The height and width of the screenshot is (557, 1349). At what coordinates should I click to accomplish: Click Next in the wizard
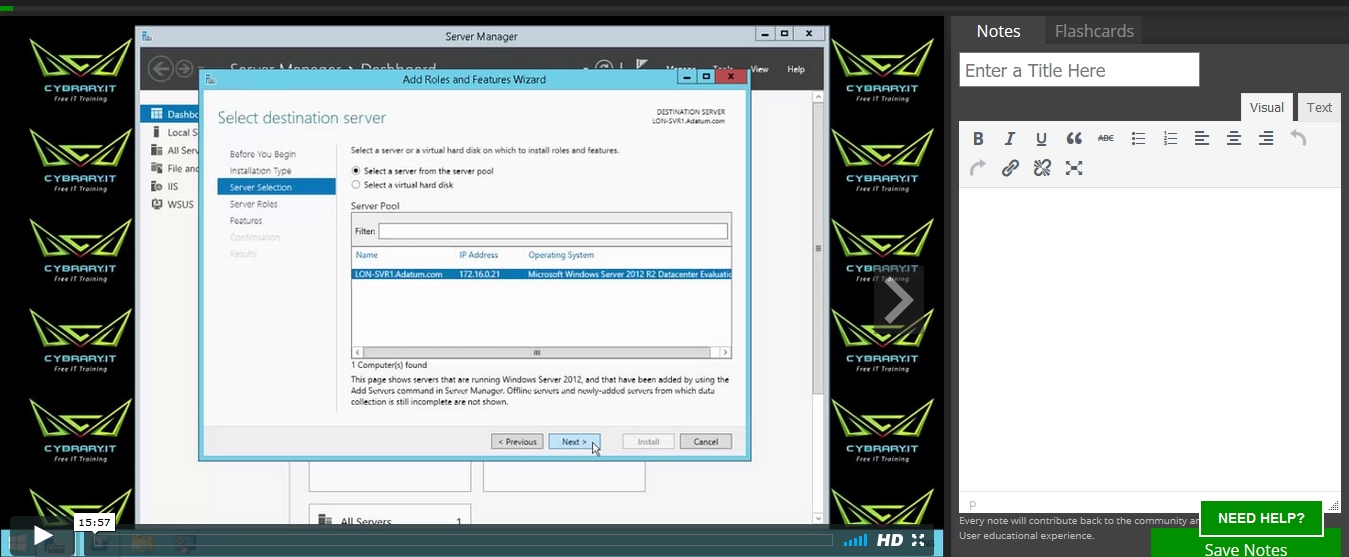574,441
